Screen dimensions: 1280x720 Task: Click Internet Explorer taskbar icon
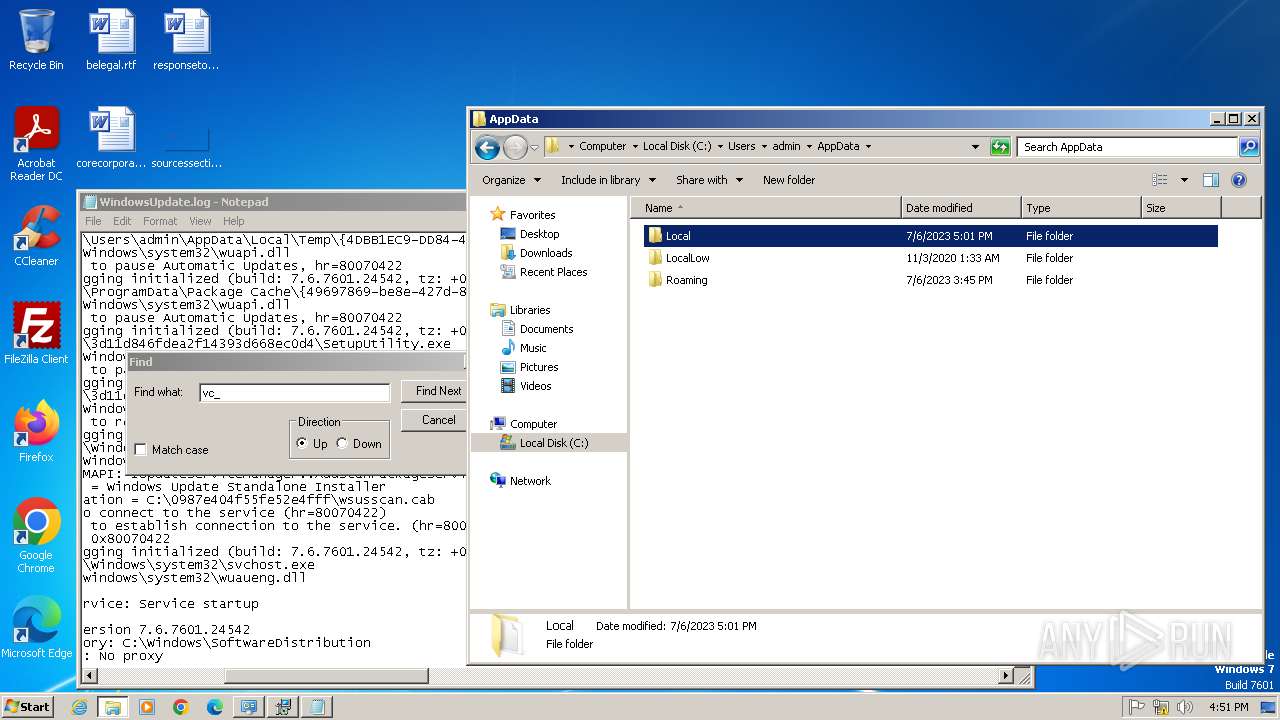[79, 707]
